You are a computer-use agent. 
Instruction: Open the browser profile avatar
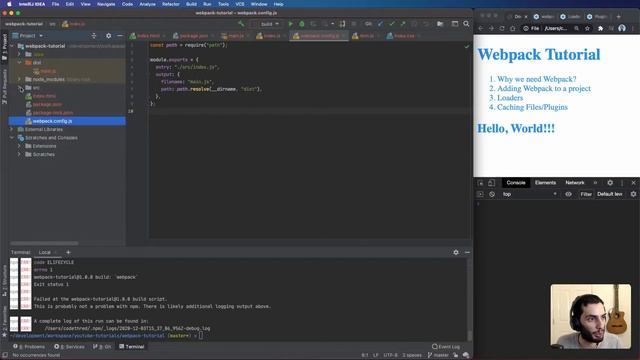[622, 28]
